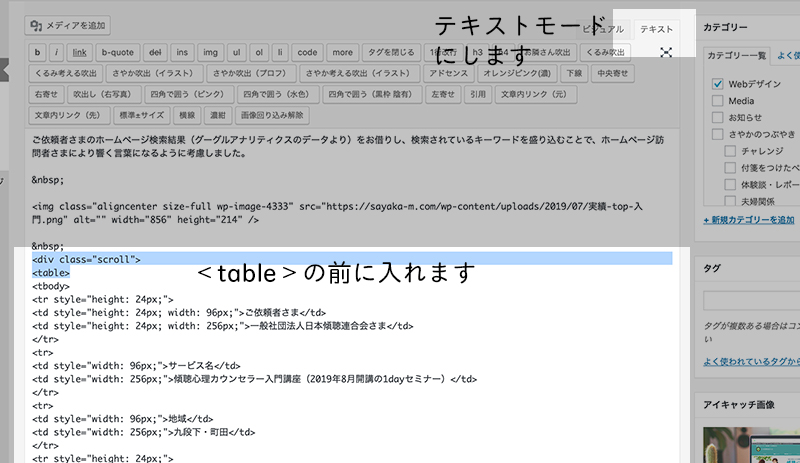Apply 下線 underline quicktag
This screenshot has height=463, width=800.
click(574, 73)
